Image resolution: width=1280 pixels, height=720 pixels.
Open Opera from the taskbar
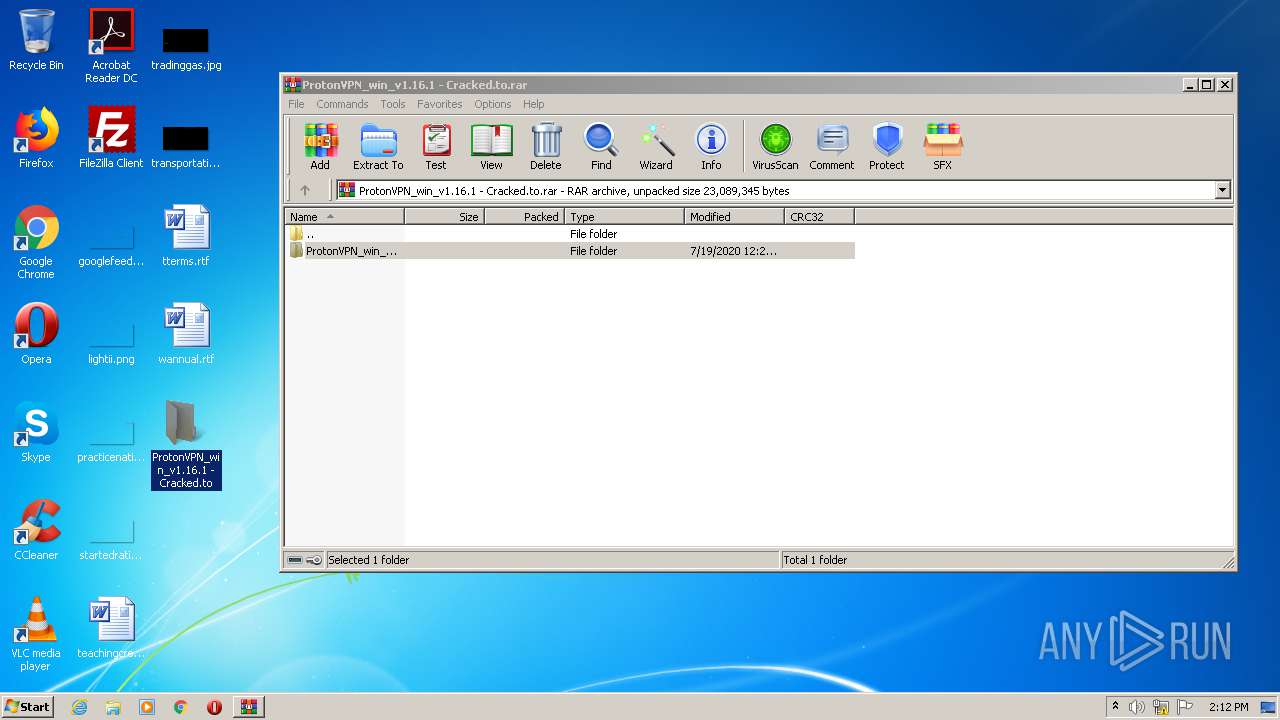[x=214, y=707]
